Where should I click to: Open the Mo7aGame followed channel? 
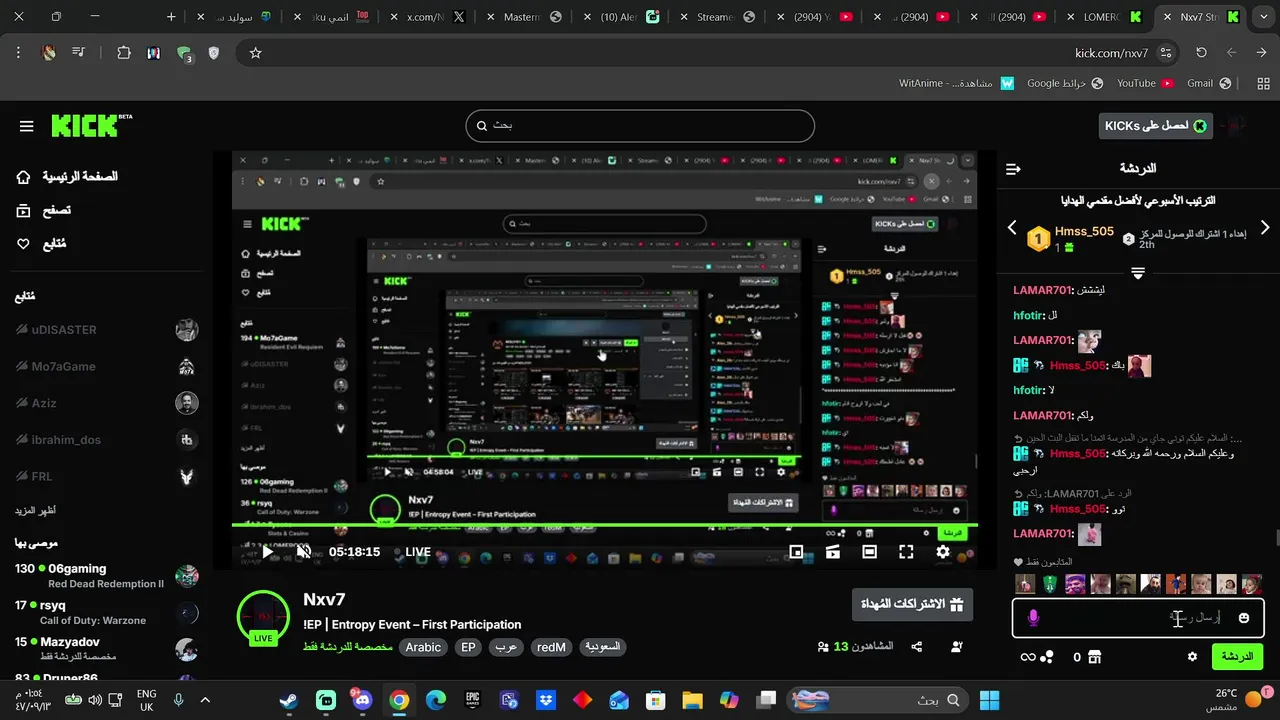coord(106,366)
